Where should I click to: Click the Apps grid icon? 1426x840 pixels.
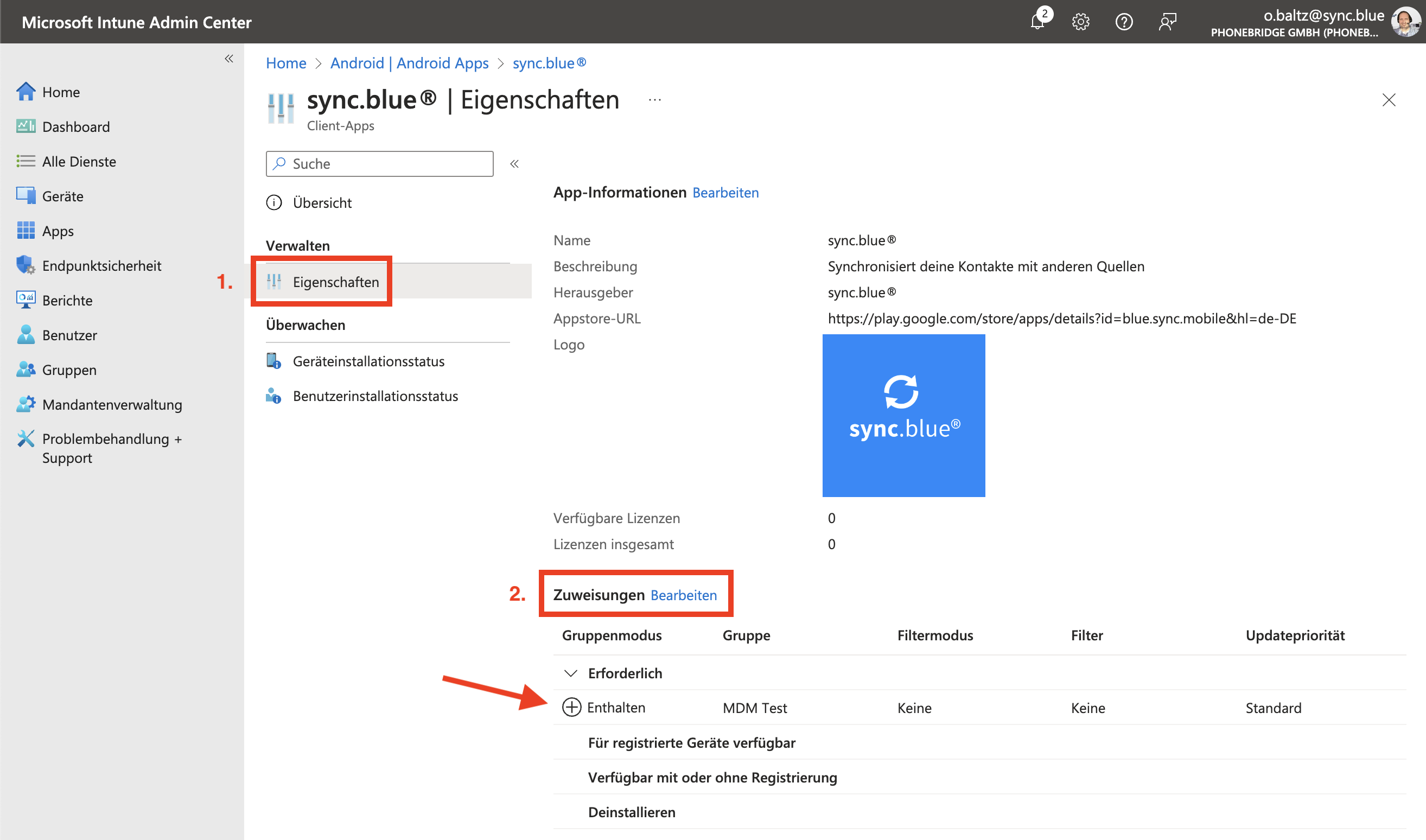(x=26, y=231)
